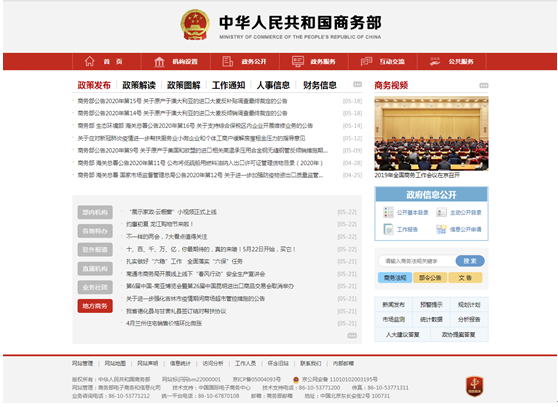Click the document icon for 政务公开
Viewport: 558px width, 407px height.
click(x=227, y=61)
